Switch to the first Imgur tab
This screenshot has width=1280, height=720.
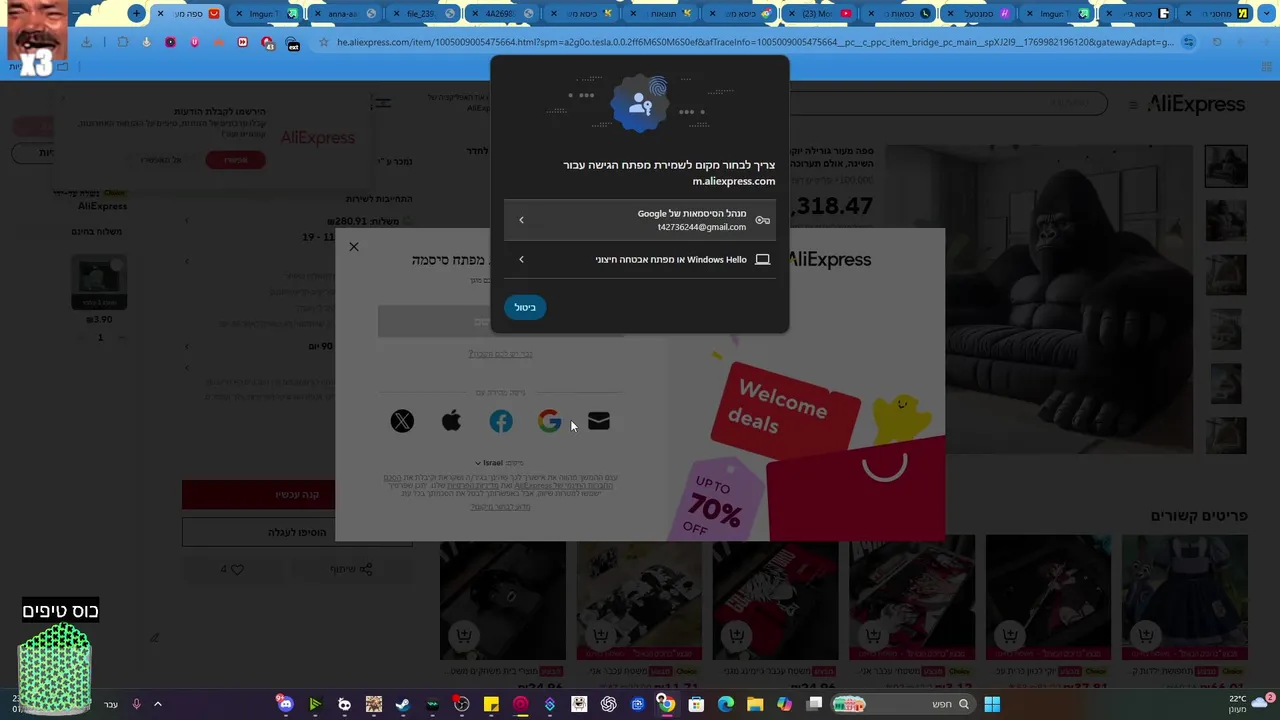point(264,14)
